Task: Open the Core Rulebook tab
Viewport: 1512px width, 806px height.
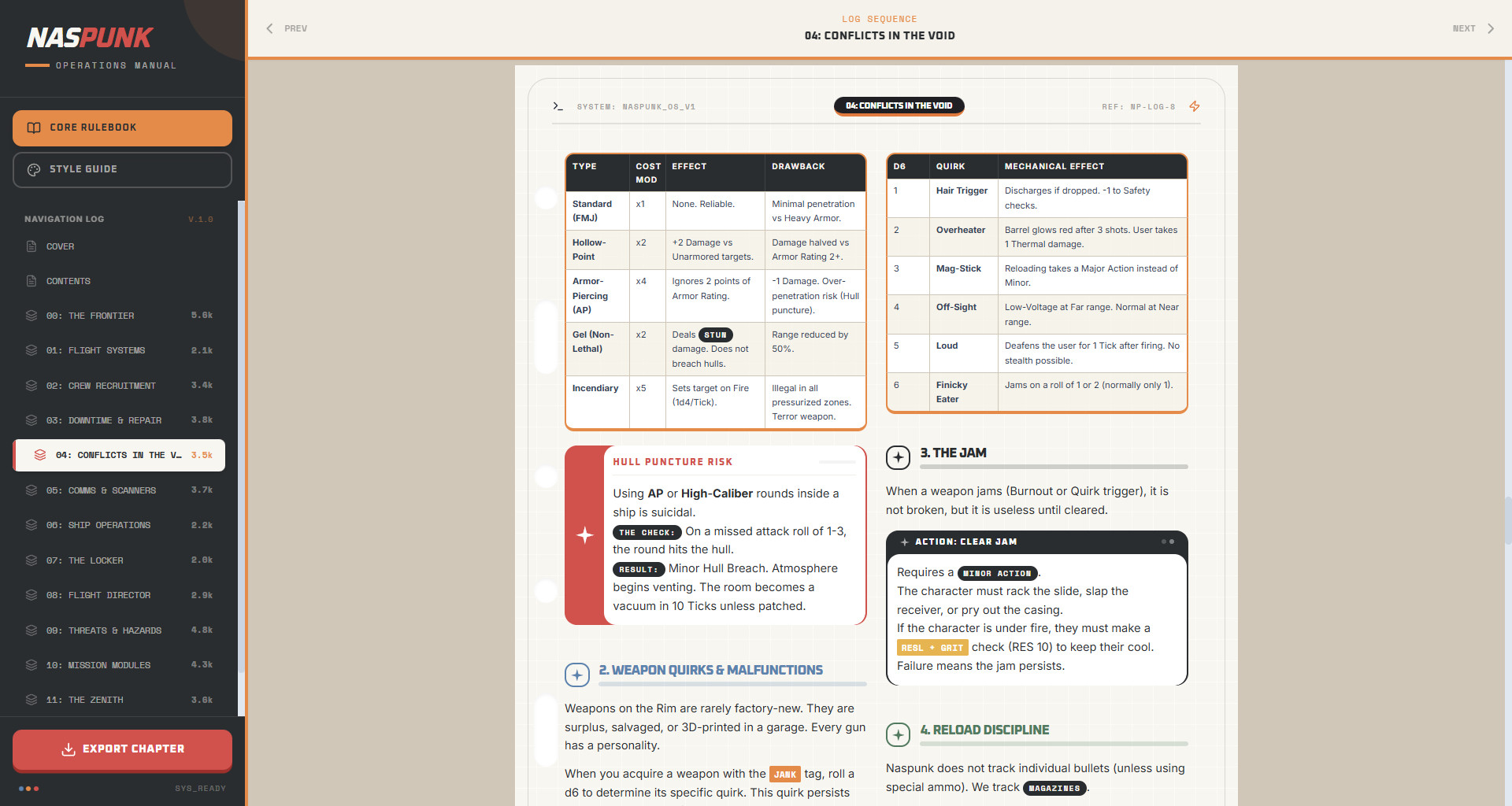Action: 122,128
